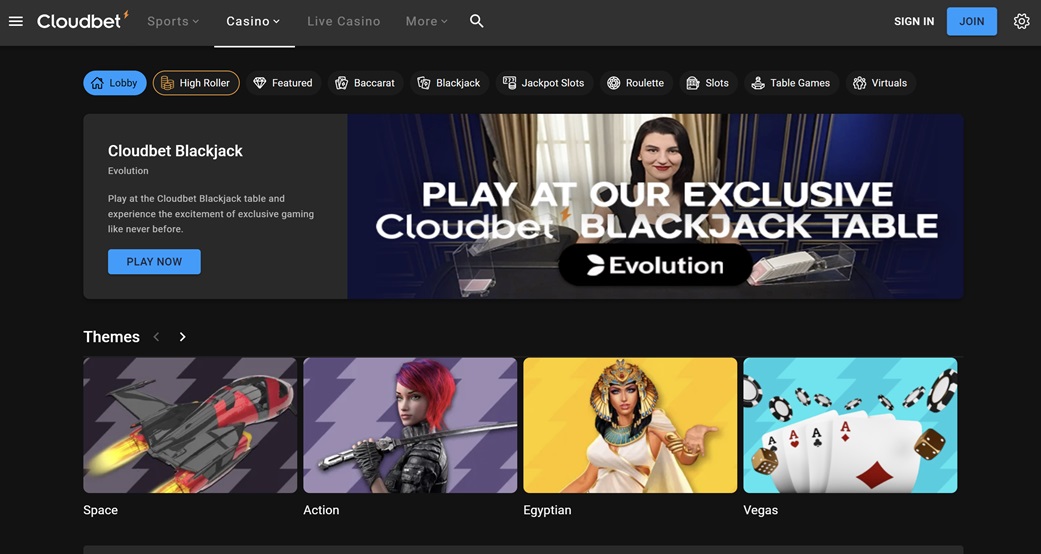Viewport: 1041px width, 554px height.
Task: Click the Action label text
Action: pyautogui.click(x=321, y=510)
